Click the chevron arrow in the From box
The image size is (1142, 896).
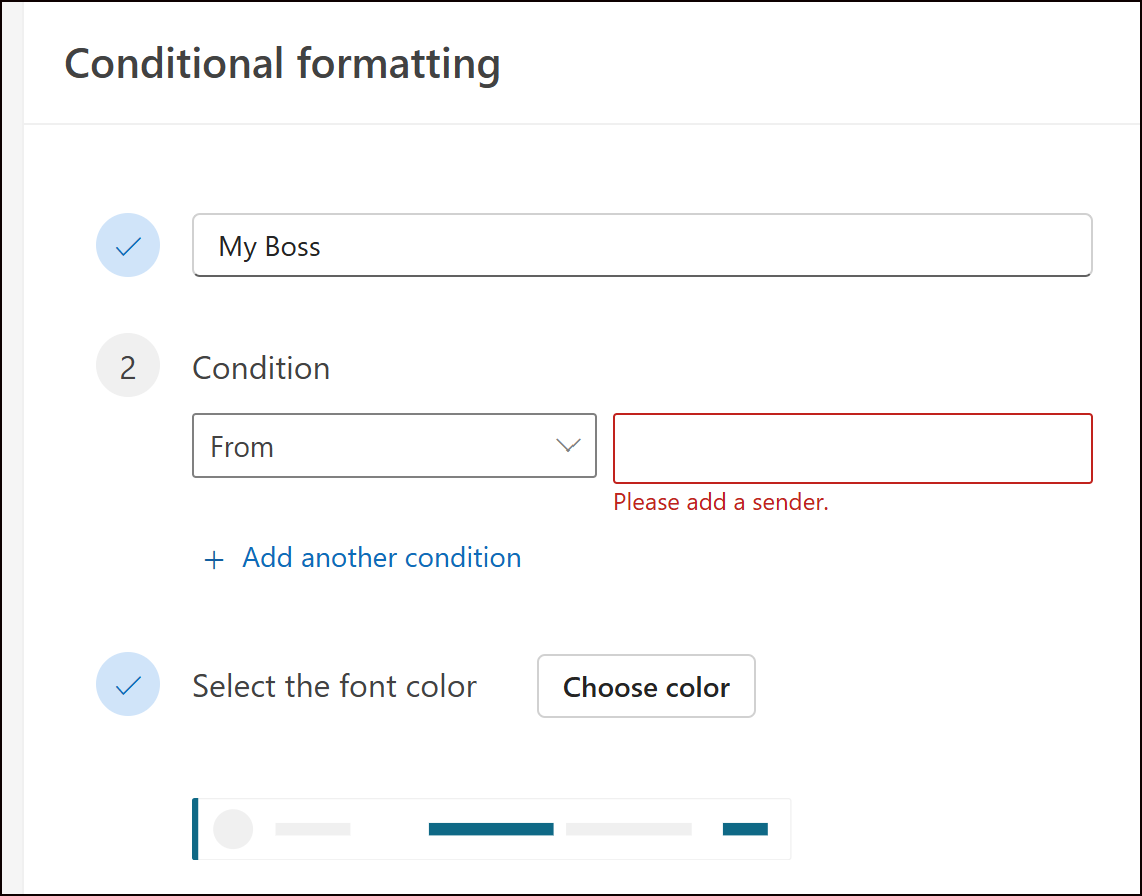(x=568, y=446)
